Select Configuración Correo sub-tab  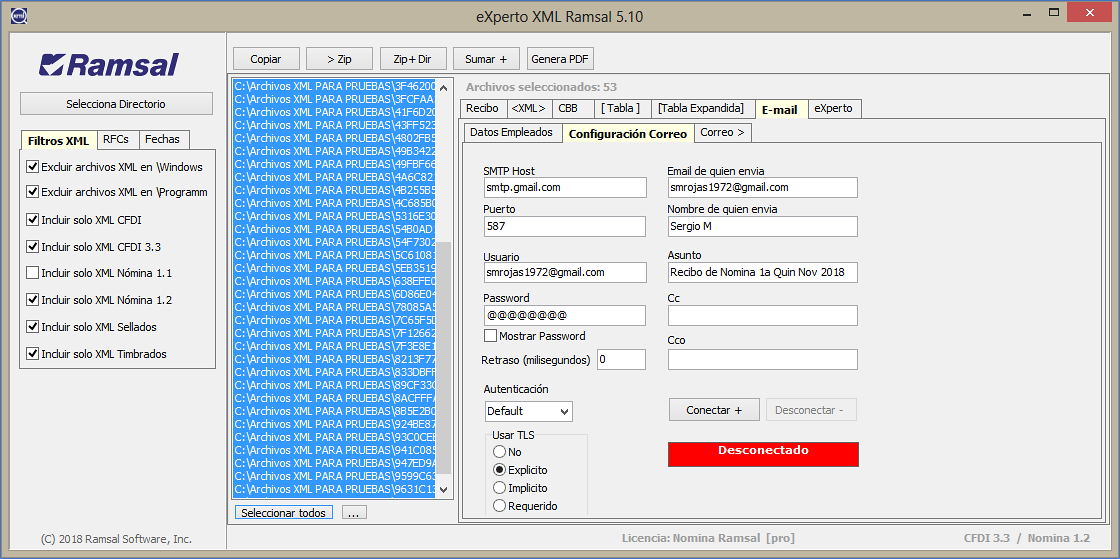(628, 134)
